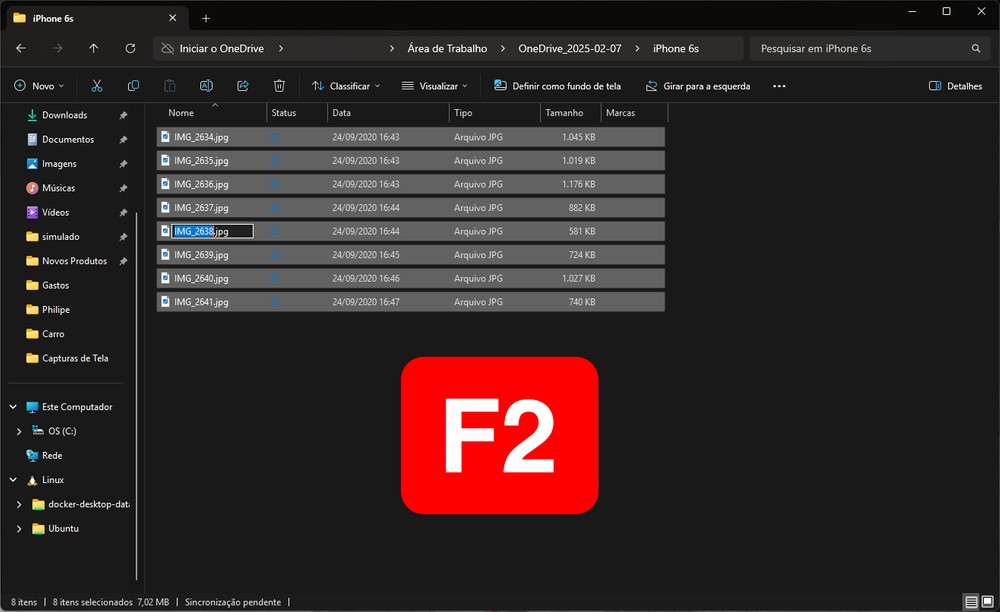Click the Delete trash icon
Image resolution: width=1000 pixels, height=612 pixels.
pyautogui.click(x=280, y=86)
